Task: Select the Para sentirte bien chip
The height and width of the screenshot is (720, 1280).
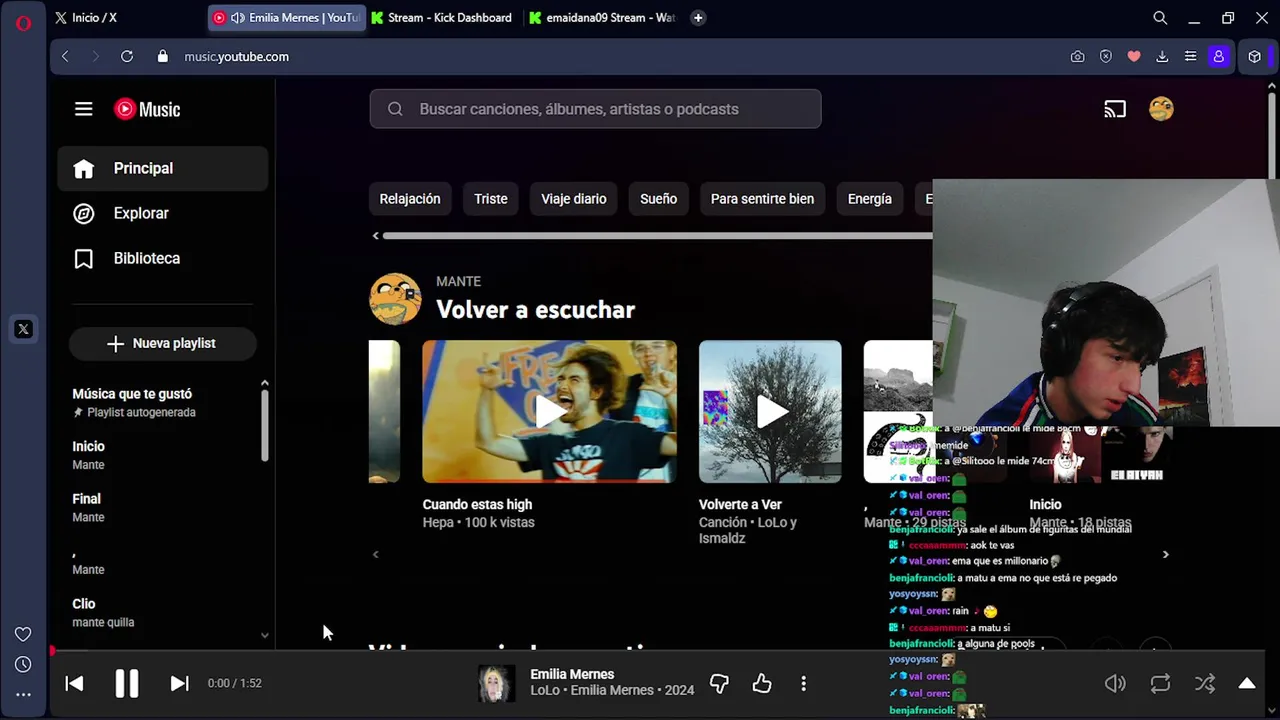Action: click(762, 199)
